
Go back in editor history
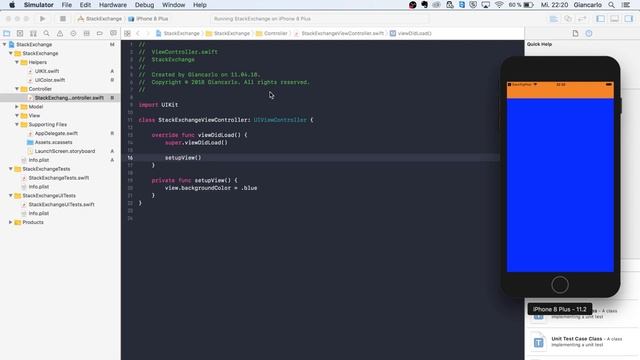(x=138, y=33)
